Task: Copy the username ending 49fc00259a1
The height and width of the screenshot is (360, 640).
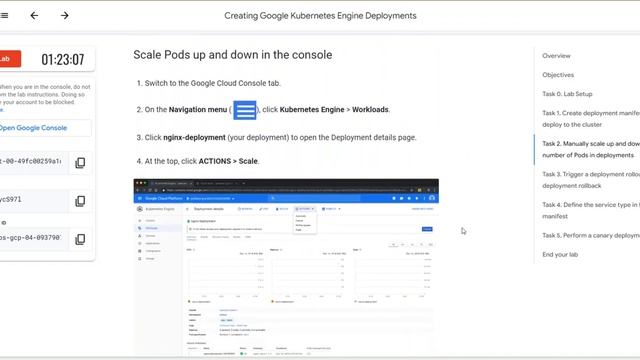Action: pos(80,163)
